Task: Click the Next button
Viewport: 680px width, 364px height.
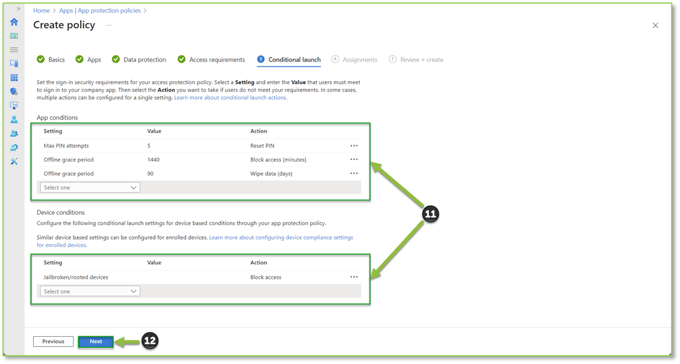Action: (96, 341)
